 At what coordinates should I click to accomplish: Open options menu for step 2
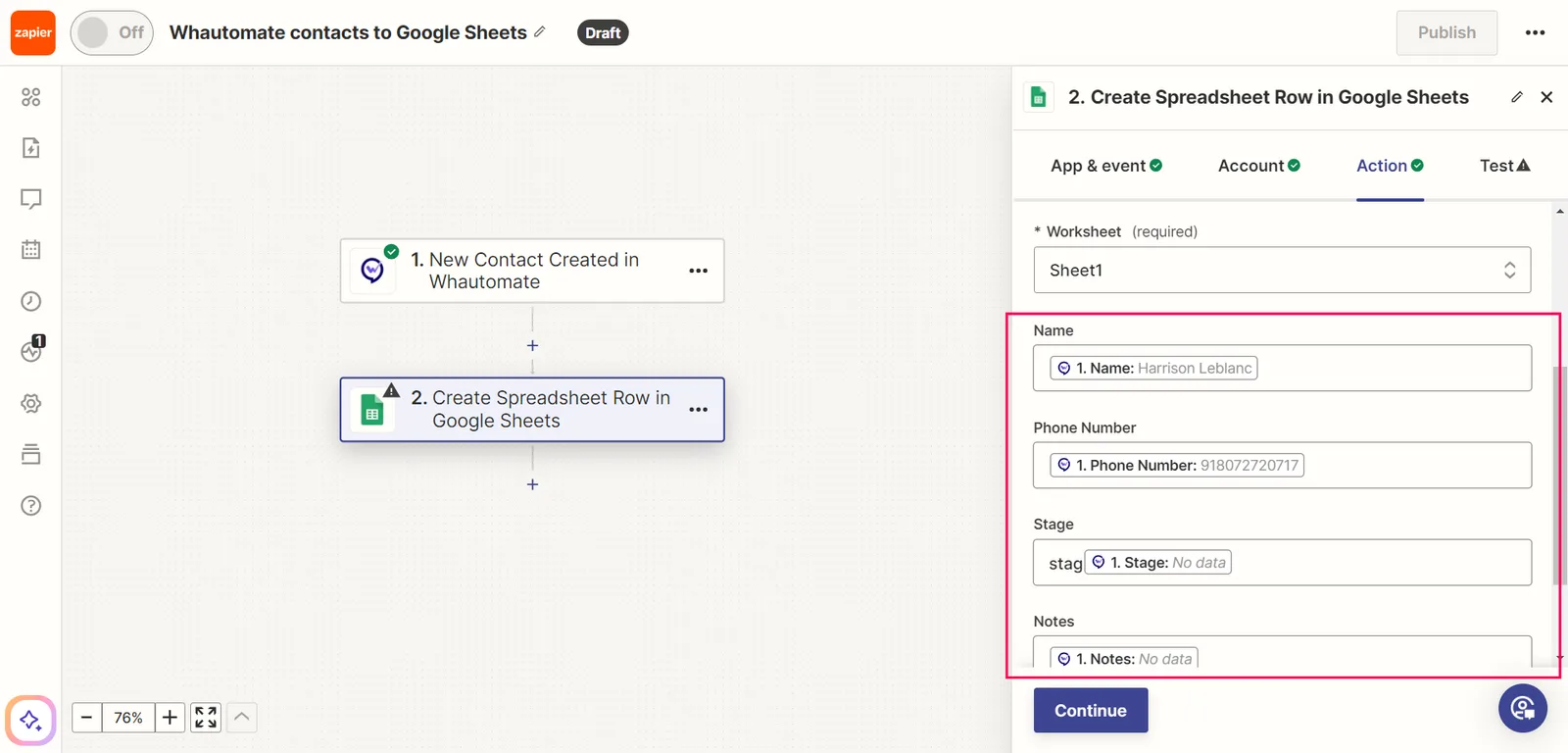(x=698, y=410)
